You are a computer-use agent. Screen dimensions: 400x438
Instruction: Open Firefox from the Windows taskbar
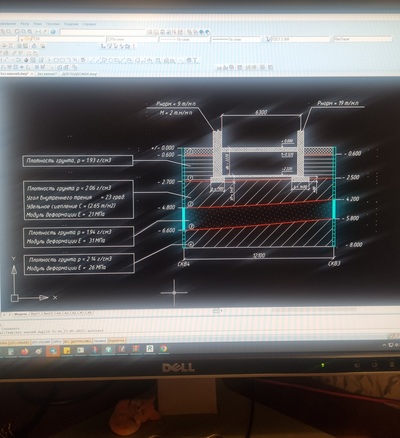tap(25, 351)
